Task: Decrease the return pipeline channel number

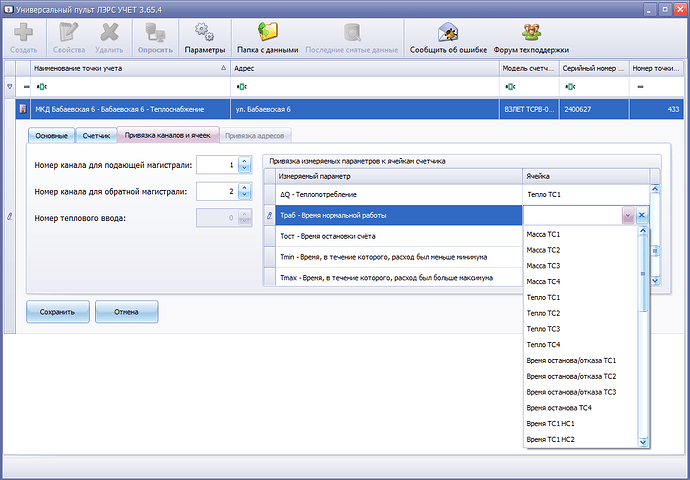Action: [244, 195]
